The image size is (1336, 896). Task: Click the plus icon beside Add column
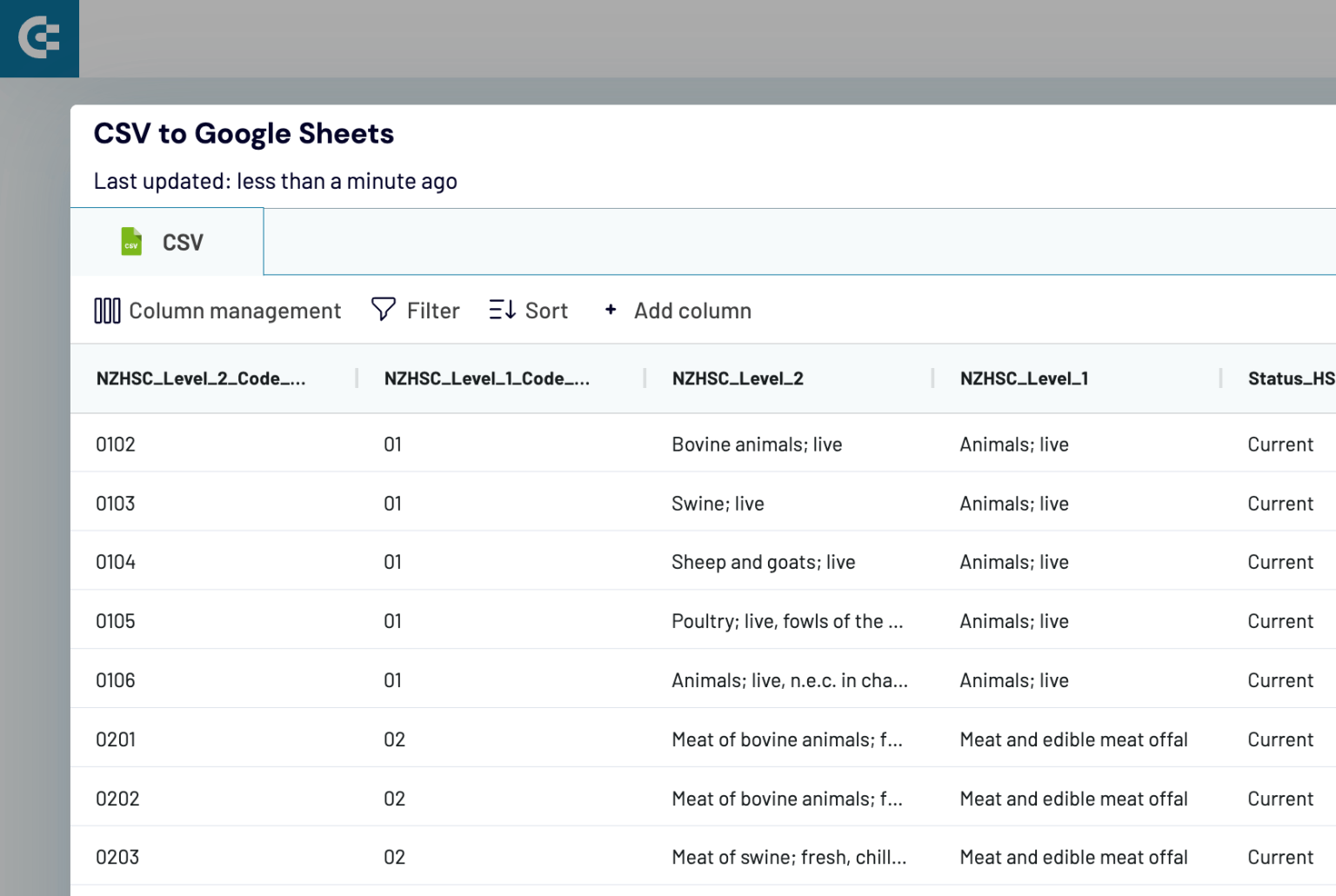coord(610,310)
